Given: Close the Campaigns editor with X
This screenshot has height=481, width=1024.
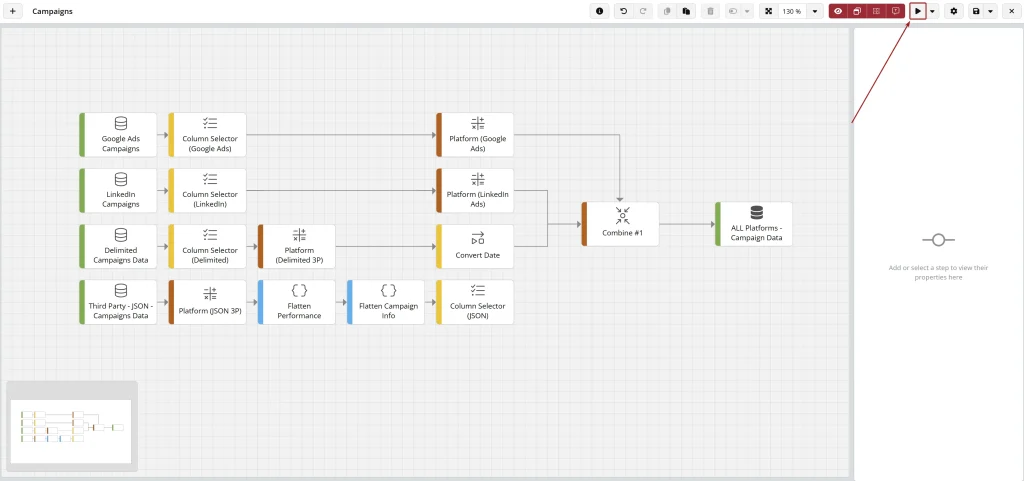Looking at the screenshot, I should (x=1011, y=11).
